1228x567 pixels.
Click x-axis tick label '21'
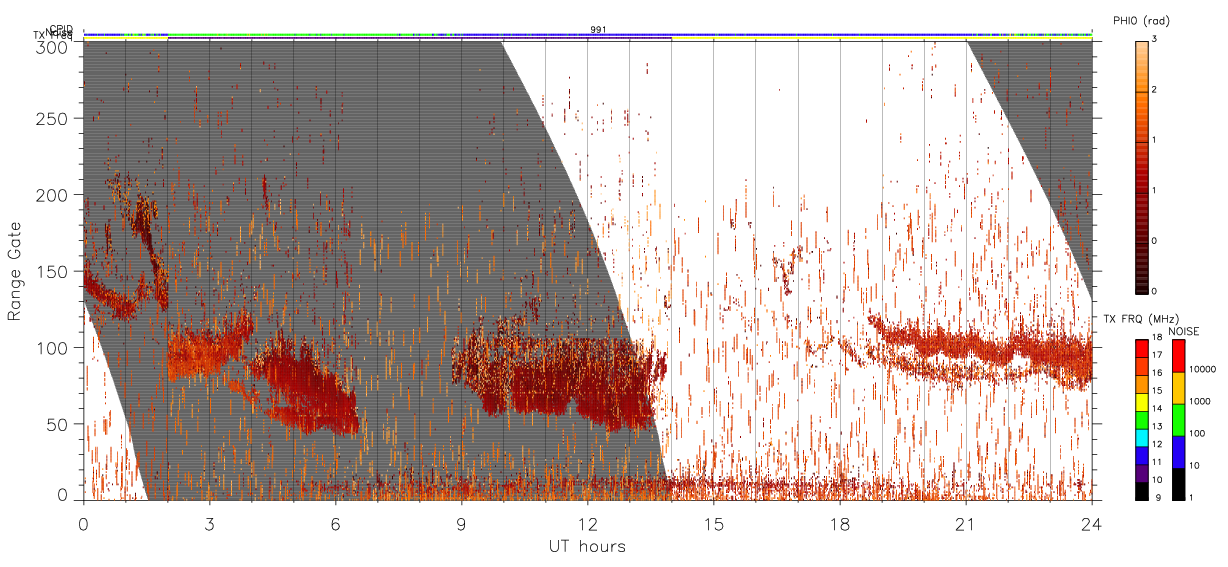pos(966,524)
